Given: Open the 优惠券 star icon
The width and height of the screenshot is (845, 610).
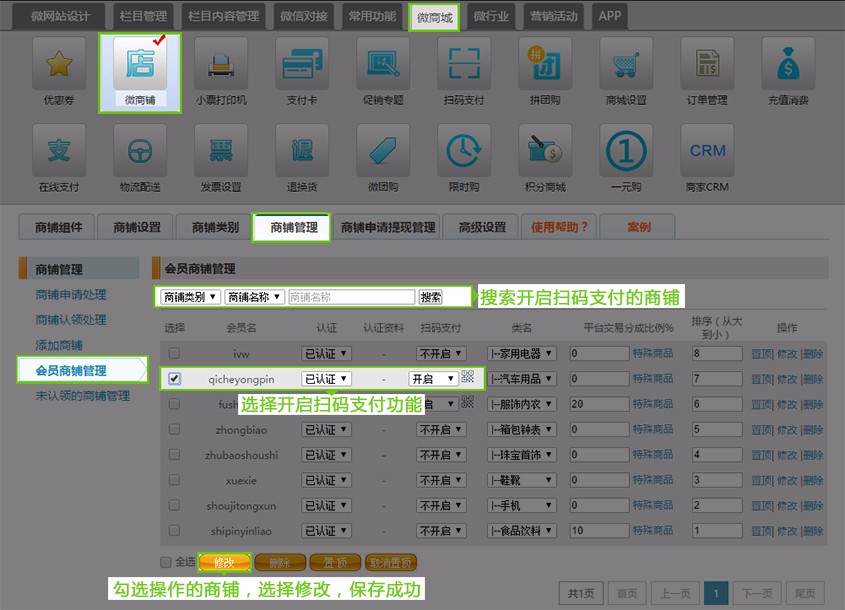Looking at the screenshot, I should [59, 64].
